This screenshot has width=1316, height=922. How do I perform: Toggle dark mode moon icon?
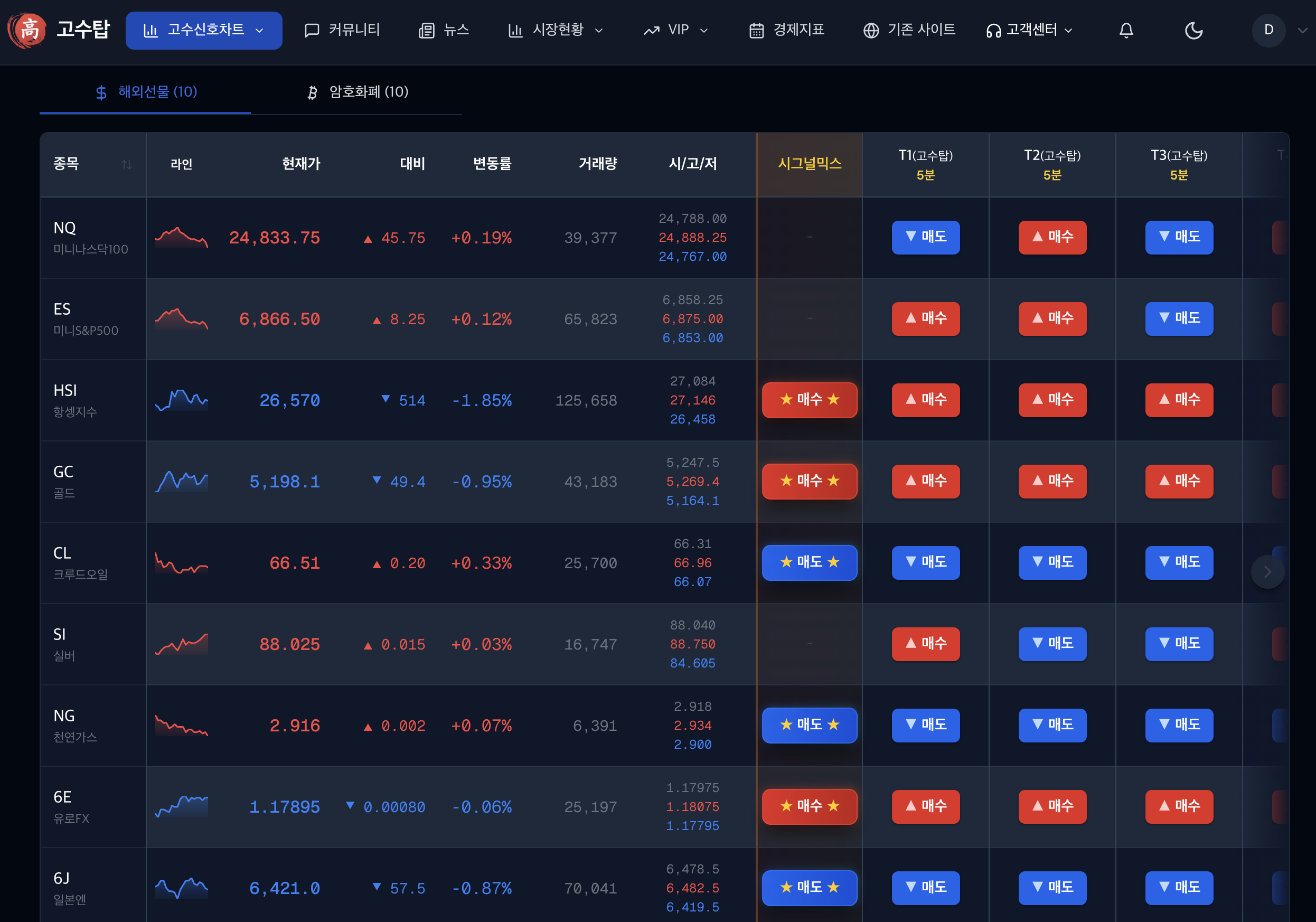pyautogui.click(x=1193, y=31)
